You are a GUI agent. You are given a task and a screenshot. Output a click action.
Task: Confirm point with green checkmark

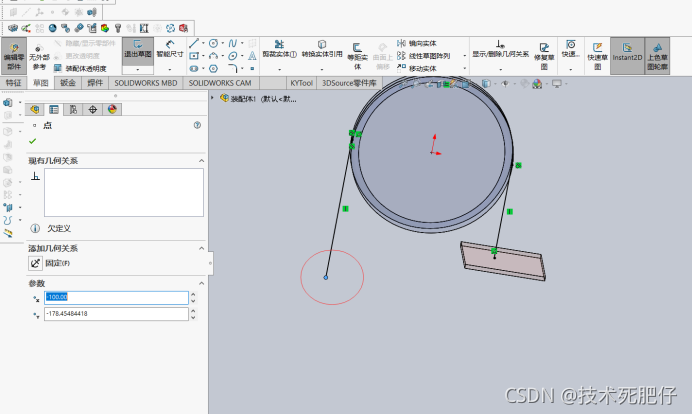[x=32, y=141]
